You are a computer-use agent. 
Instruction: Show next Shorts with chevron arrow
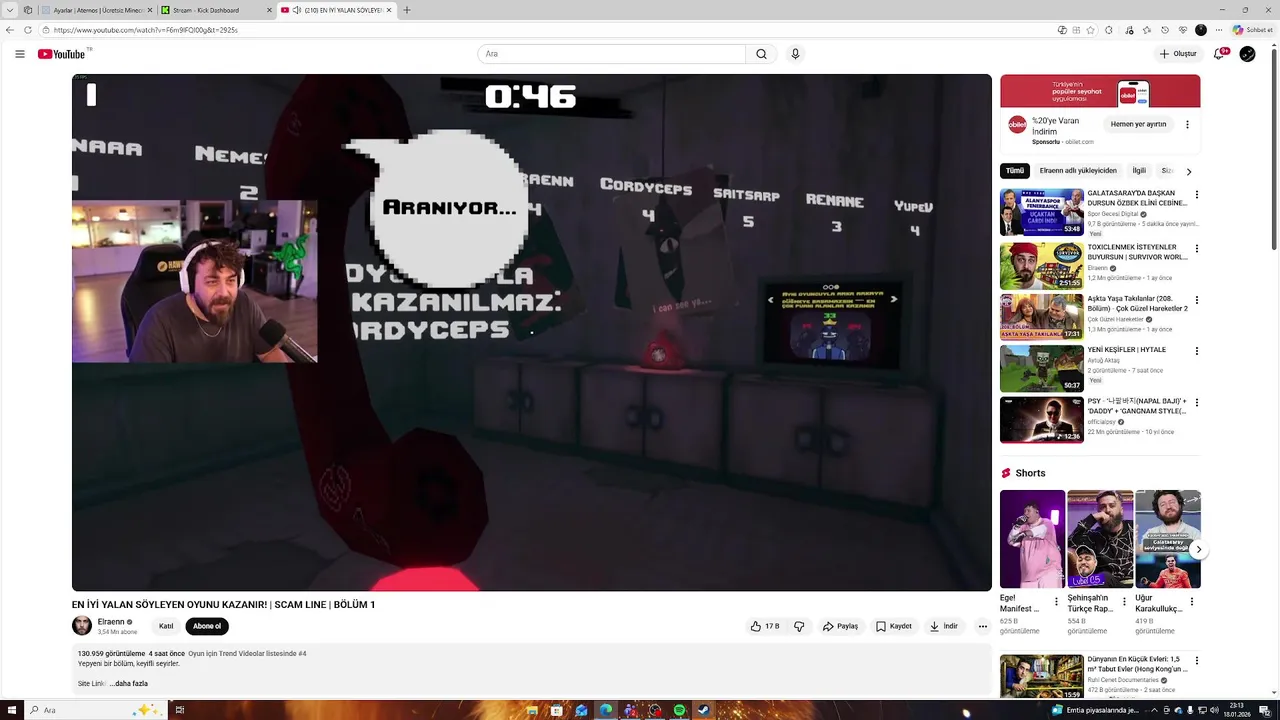coord(1198,549)
